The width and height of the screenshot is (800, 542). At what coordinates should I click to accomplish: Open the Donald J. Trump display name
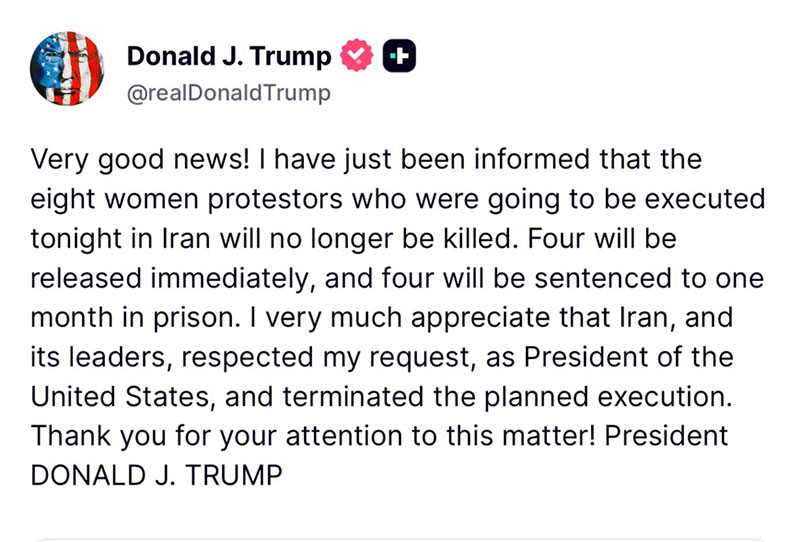pyautogui.click(x=228, y=57)
